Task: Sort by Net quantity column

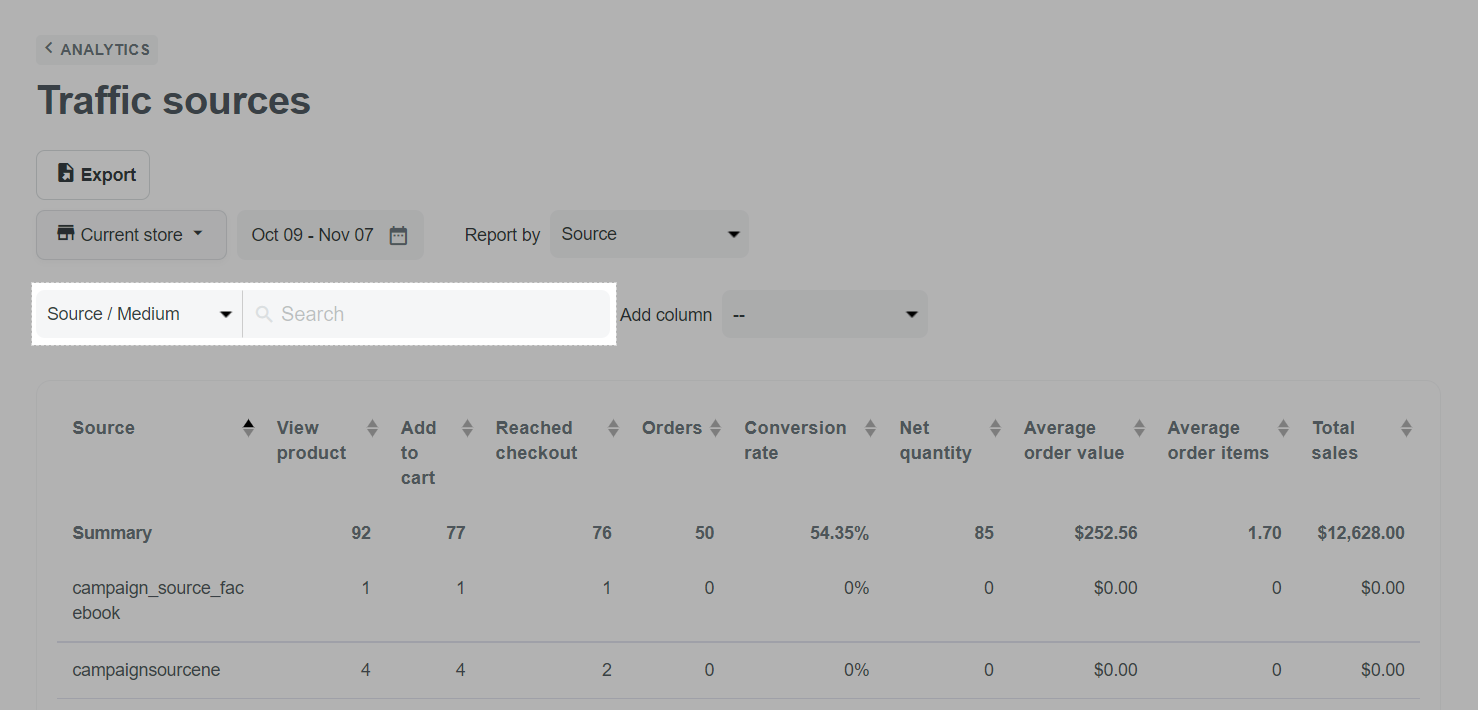Action: click(x=995, y=428)
